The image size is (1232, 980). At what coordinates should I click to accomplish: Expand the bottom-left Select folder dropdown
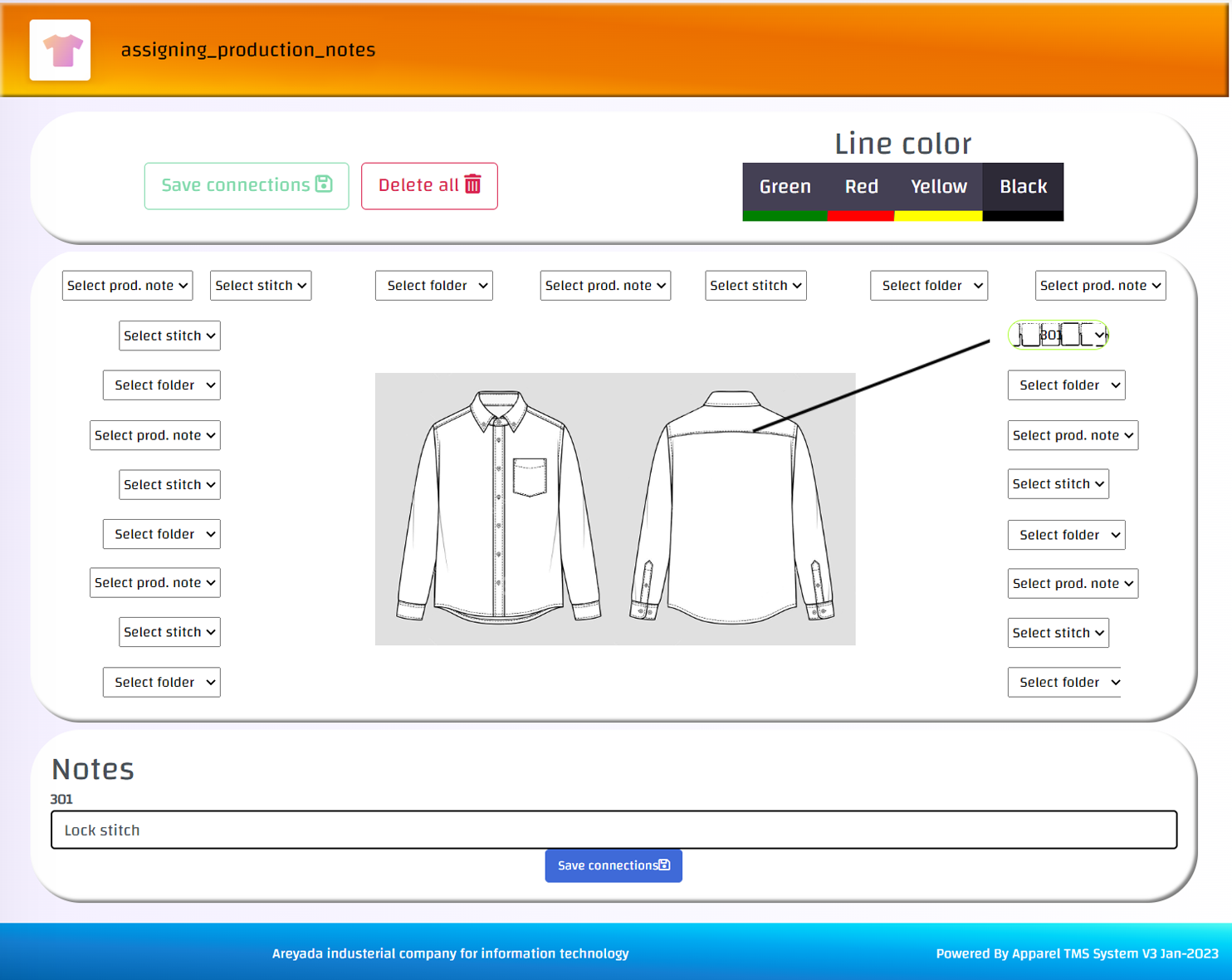pyautogui.click(x=162, y=683)
